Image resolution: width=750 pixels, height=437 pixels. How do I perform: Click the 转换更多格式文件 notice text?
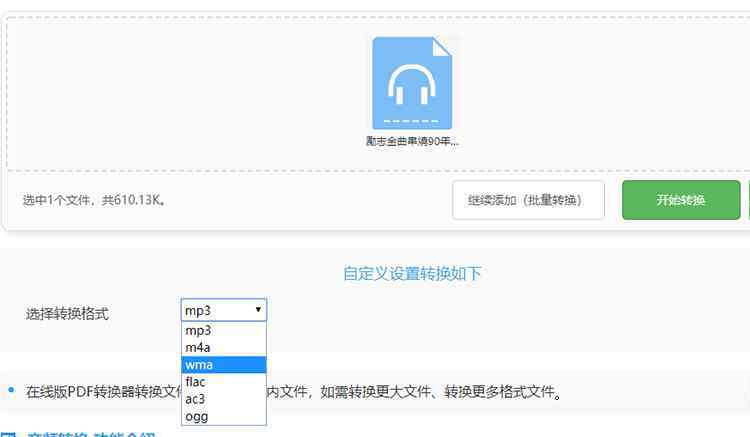coord(500,391)
